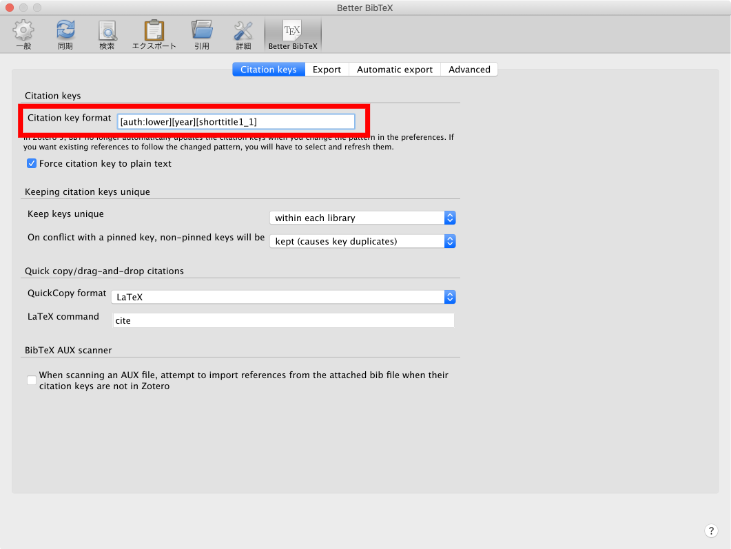The image size is (731, 549).
Task: Close the Better BibTeX preferences window
Action: (9, 7)
